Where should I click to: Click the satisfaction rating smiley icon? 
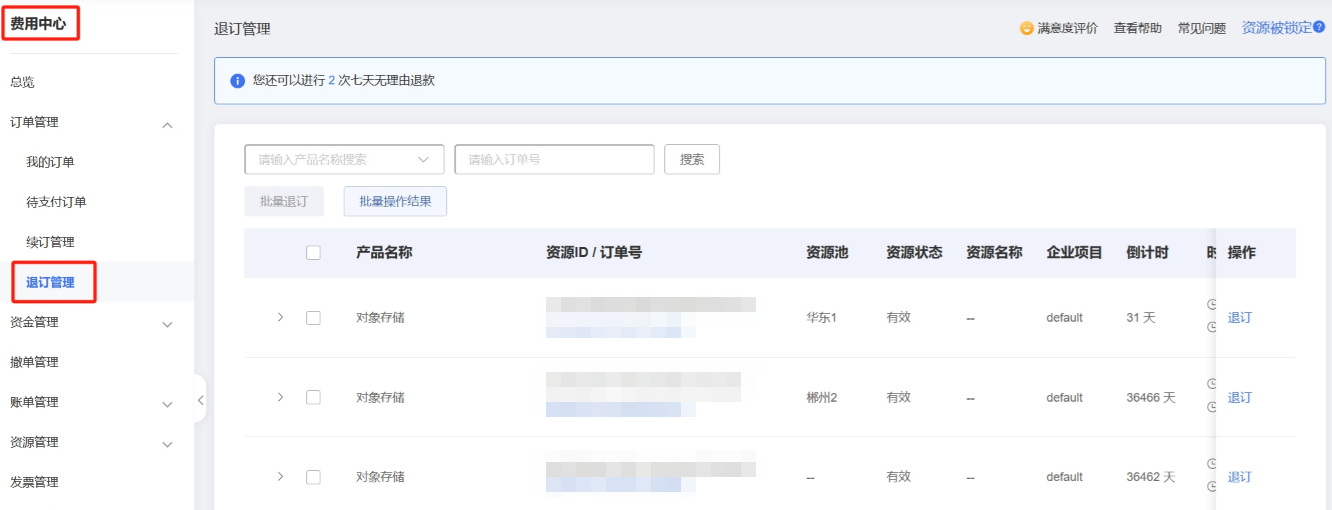click(1026, 28)
